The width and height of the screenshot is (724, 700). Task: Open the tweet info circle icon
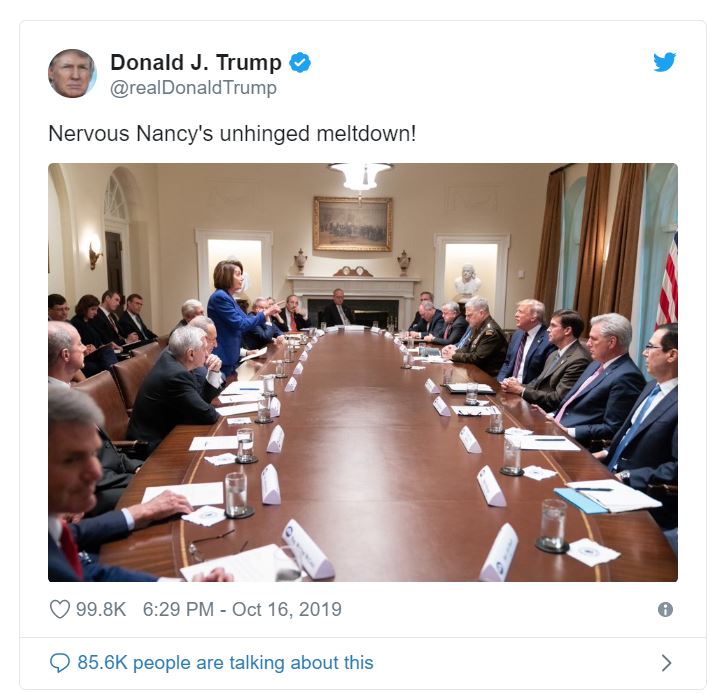665,609
